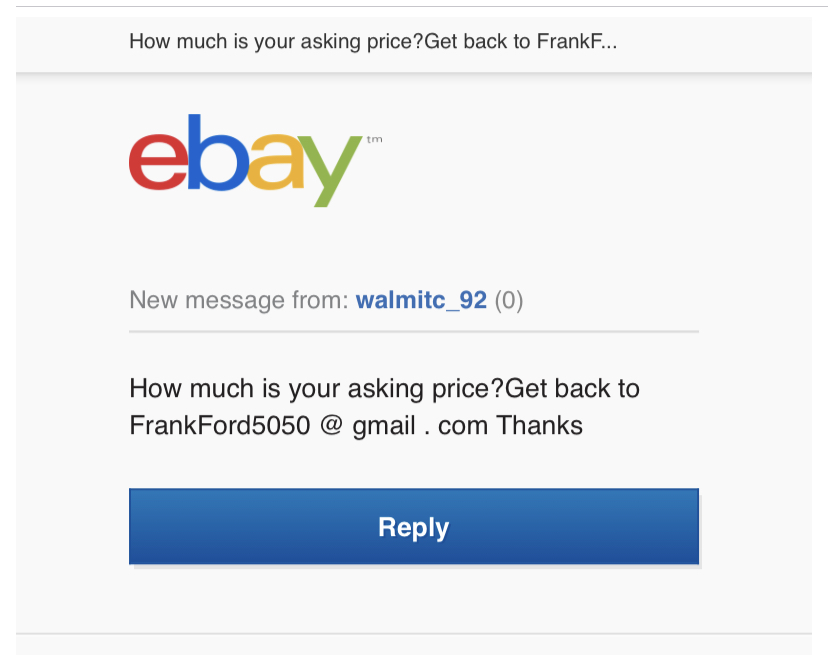Image resolution: width=828 pixels, height=655 pixels.
Task: Click the 'New message from:' label
Action: coord(241,300)
